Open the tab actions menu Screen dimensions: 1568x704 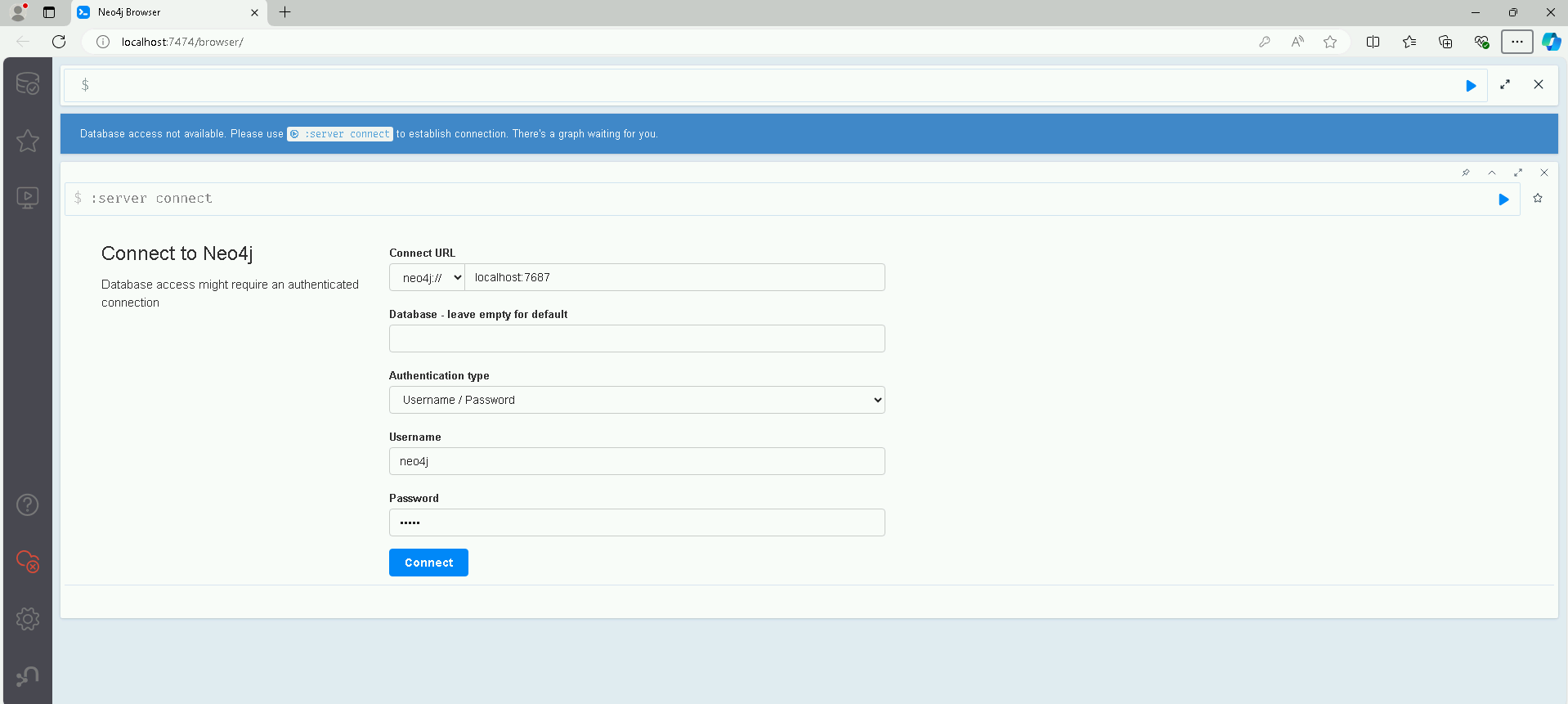tap(49, 12)
